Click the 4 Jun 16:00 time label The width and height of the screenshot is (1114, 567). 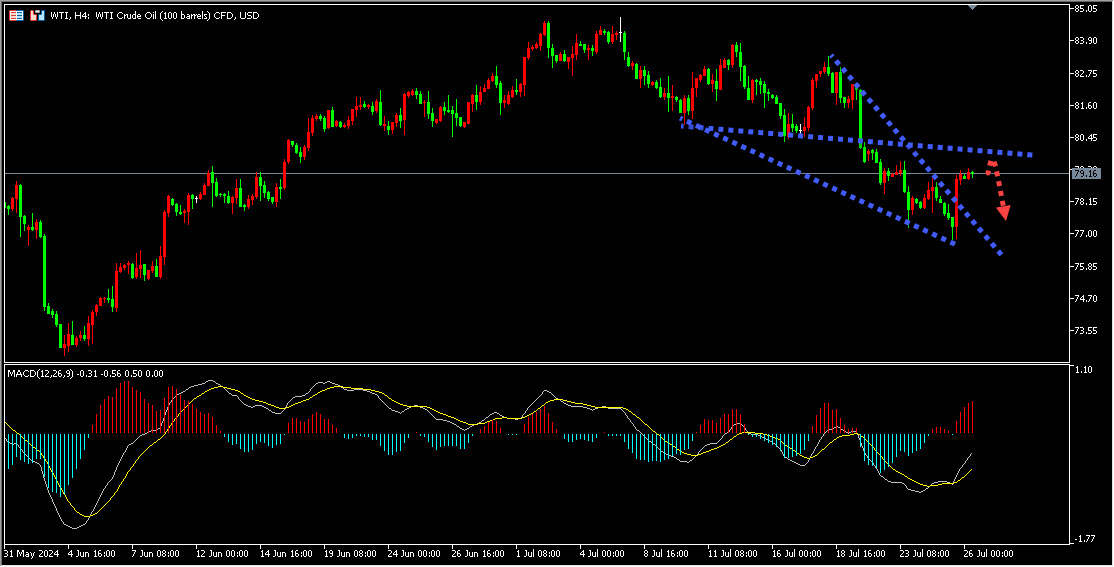(89, 553)
